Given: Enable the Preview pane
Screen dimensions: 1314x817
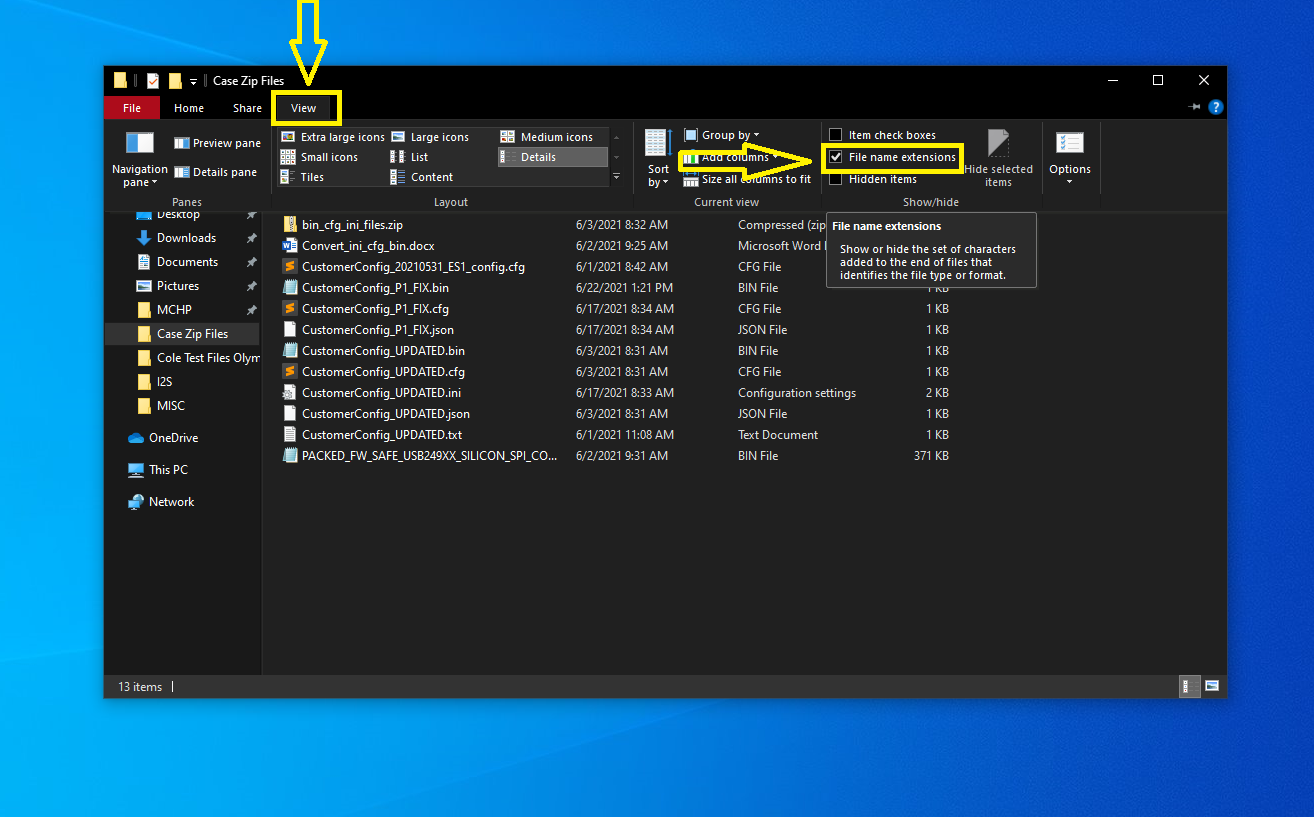Looking at the screenshot, I should pos(216,142).
